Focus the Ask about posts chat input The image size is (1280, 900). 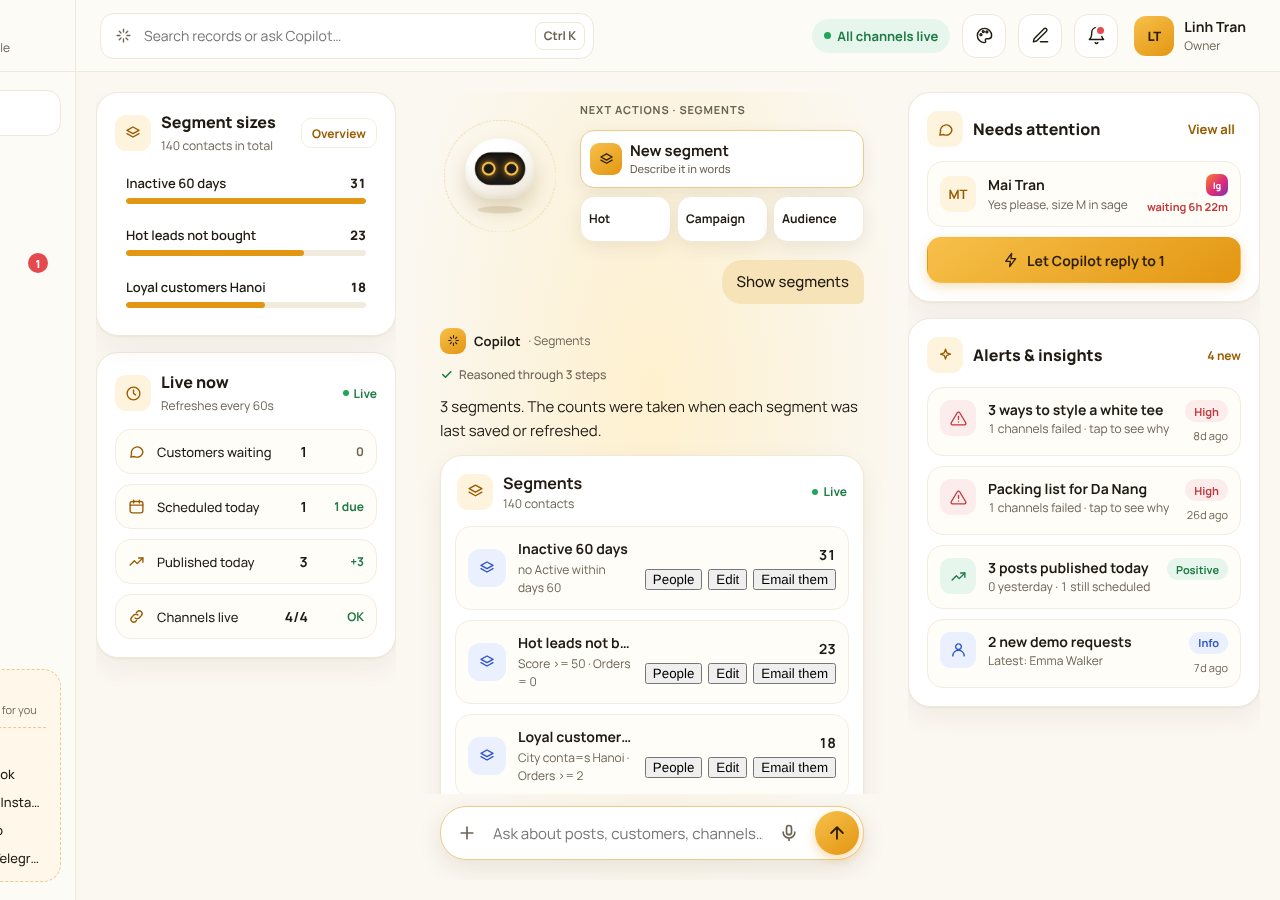627,833
